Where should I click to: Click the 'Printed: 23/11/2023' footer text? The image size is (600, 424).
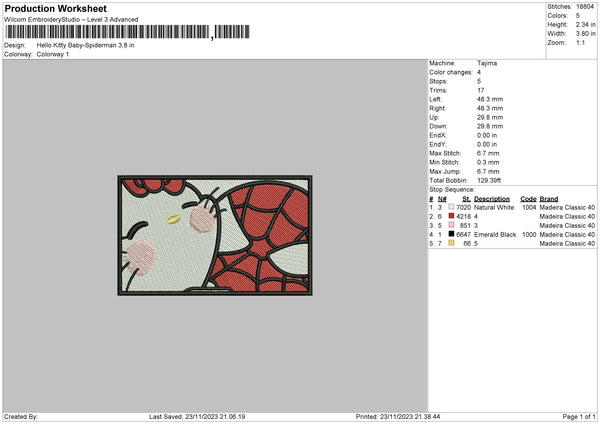point(398,416)
